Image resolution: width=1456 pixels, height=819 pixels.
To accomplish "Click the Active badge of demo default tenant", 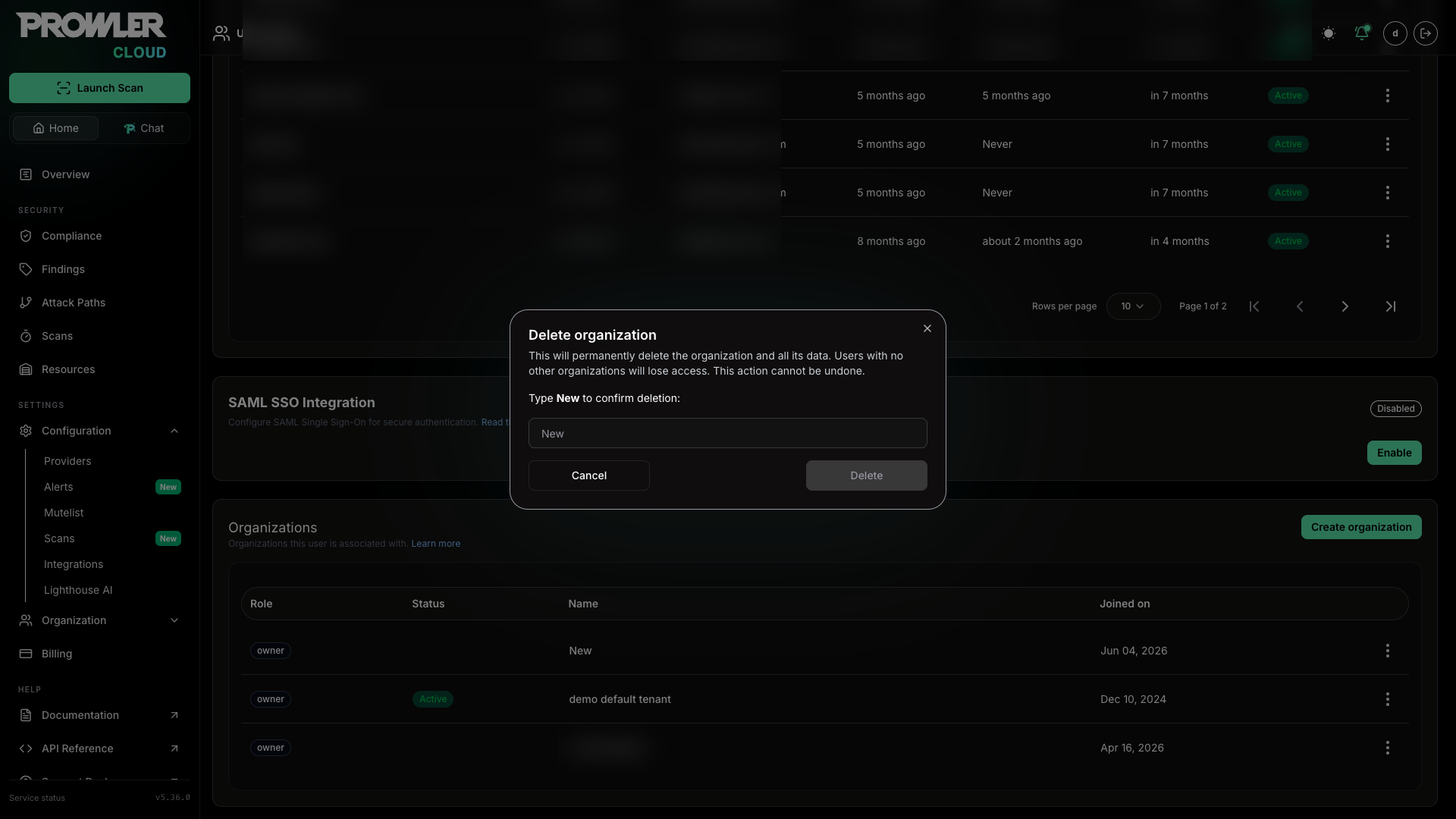I will (x=433, y=699).
